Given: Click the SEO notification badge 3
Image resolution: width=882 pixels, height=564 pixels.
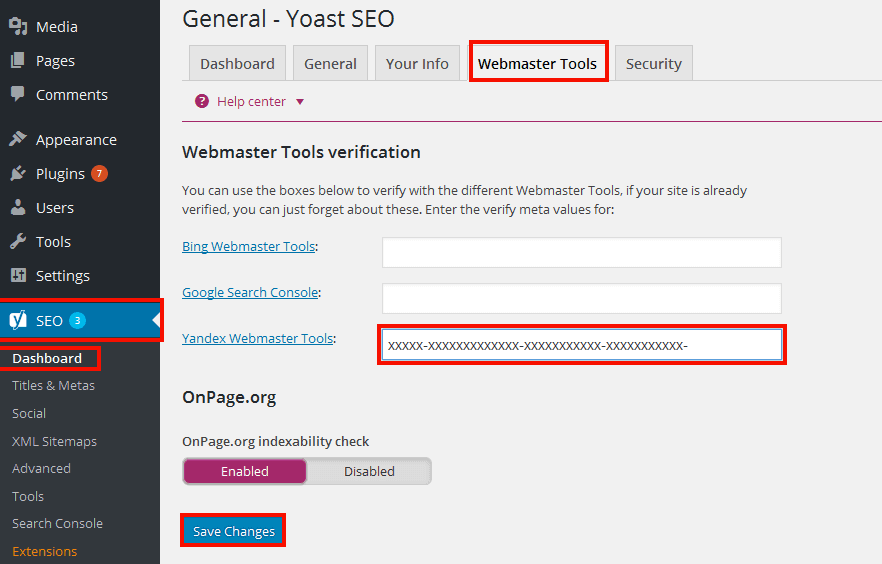Looking at the screenshot, I should (77, 321).
